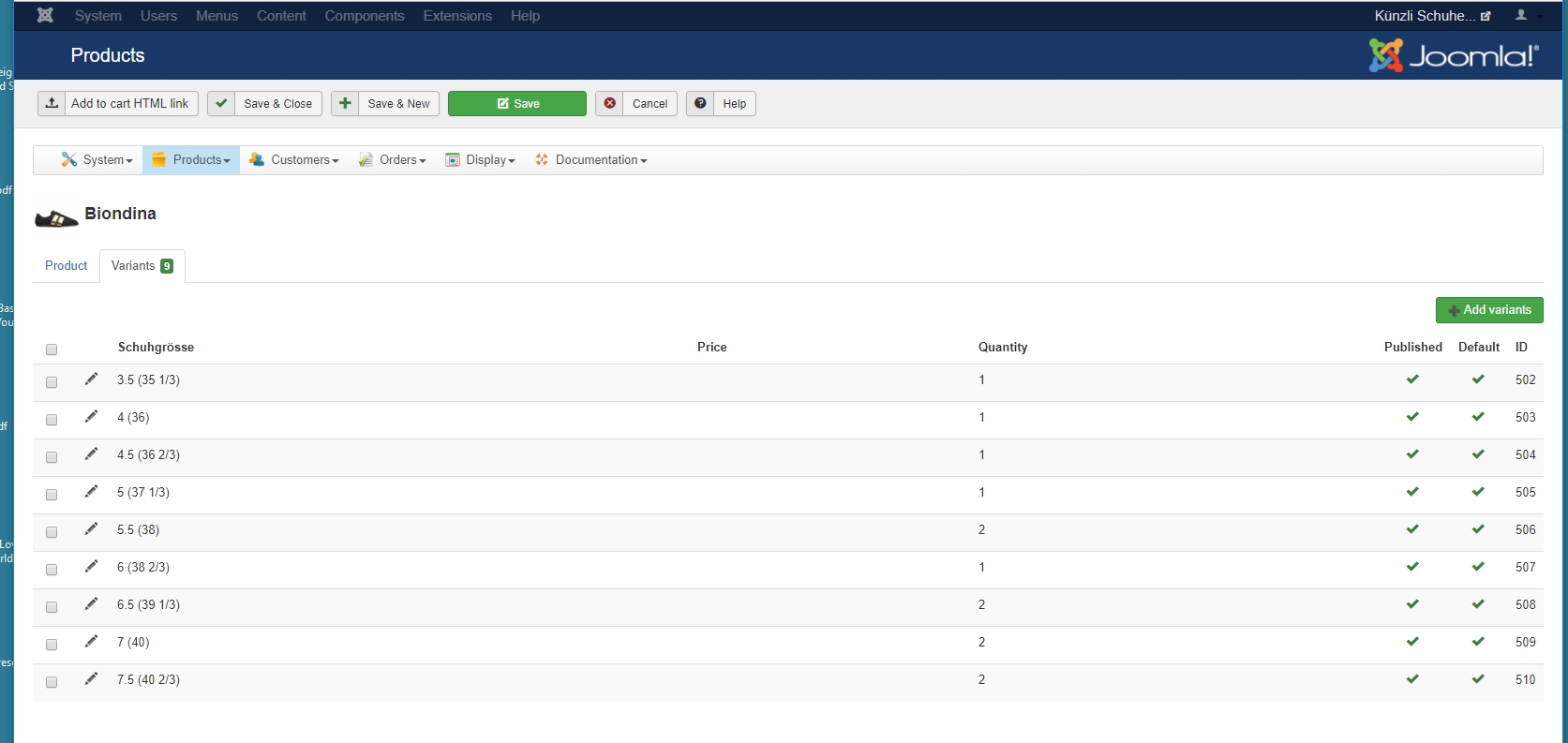Click the Published column header
Screen dimensions: 1568x743
pos(1413,347)
